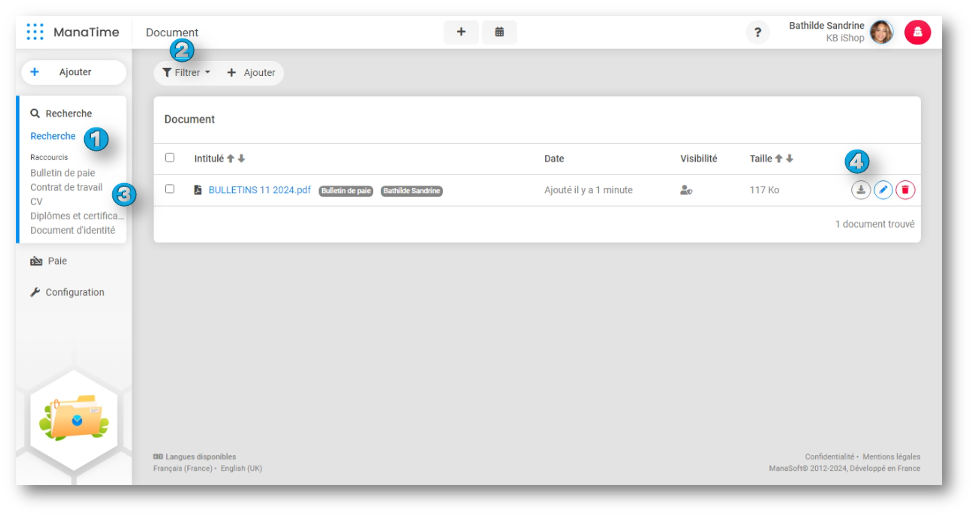Open the Contrat de travail shortcut

66,187
